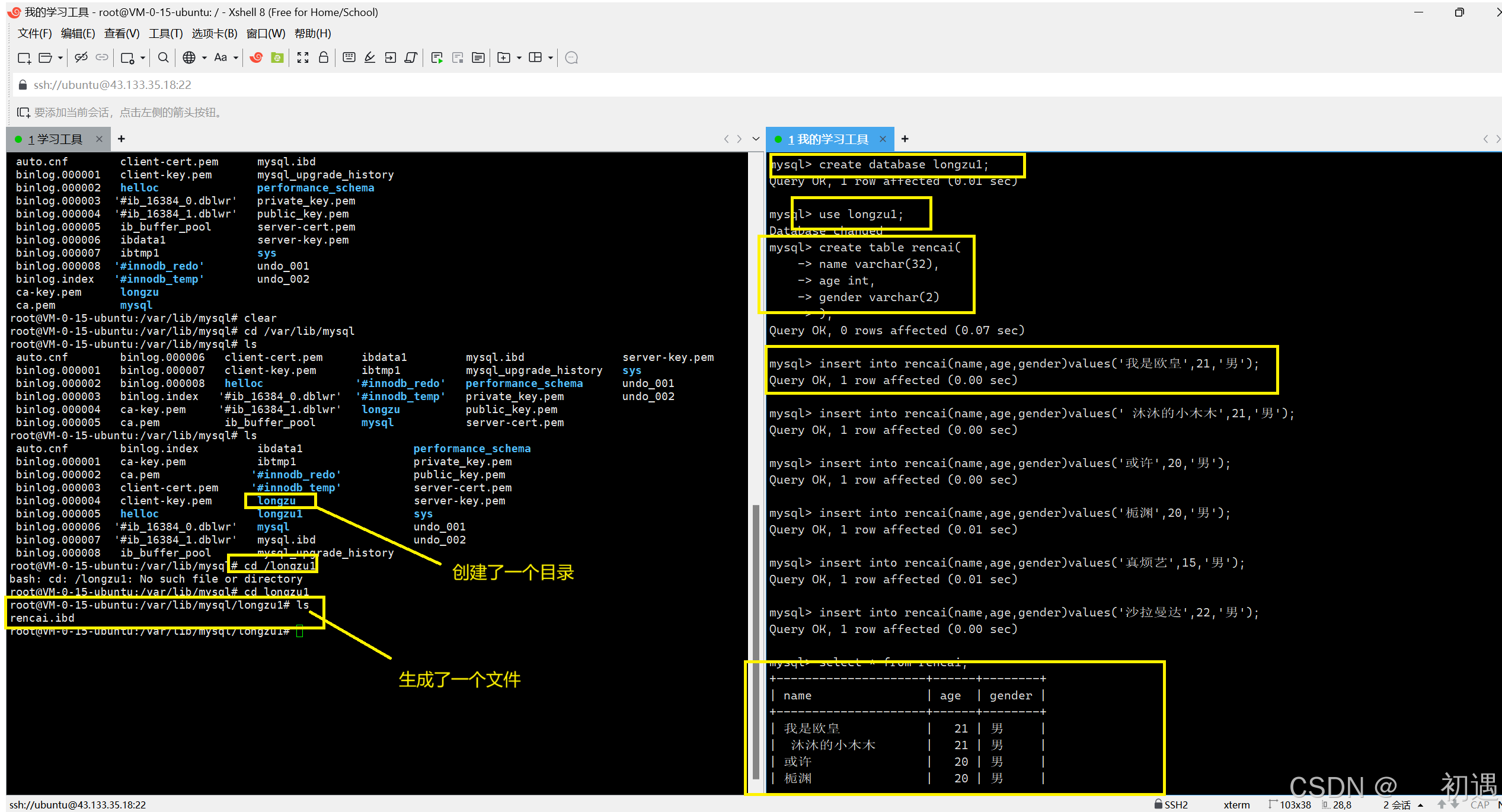Expand the Open folder dropdown arrow
This screenshot has width=1502, height=812.
tap(60, 57)
